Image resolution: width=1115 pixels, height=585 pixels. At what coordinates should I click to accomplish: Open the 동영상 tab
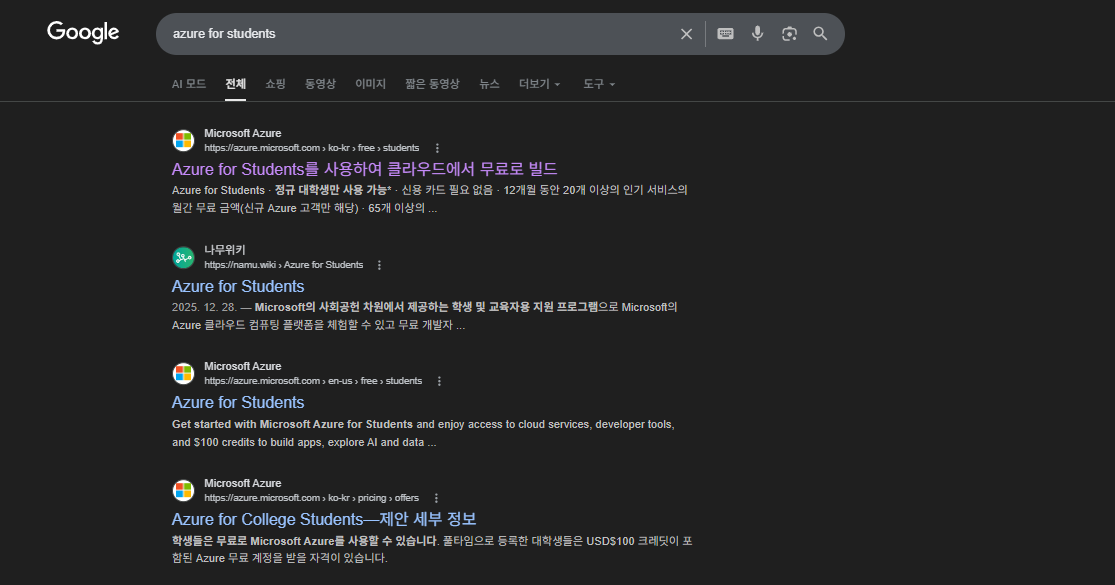[320, 84]
